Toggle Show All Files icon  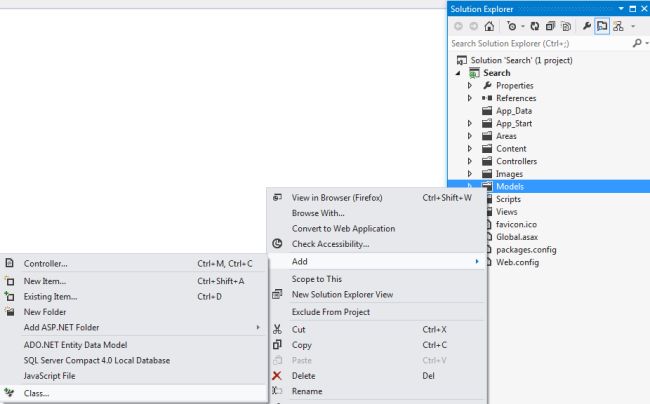[x=566, y=27]
